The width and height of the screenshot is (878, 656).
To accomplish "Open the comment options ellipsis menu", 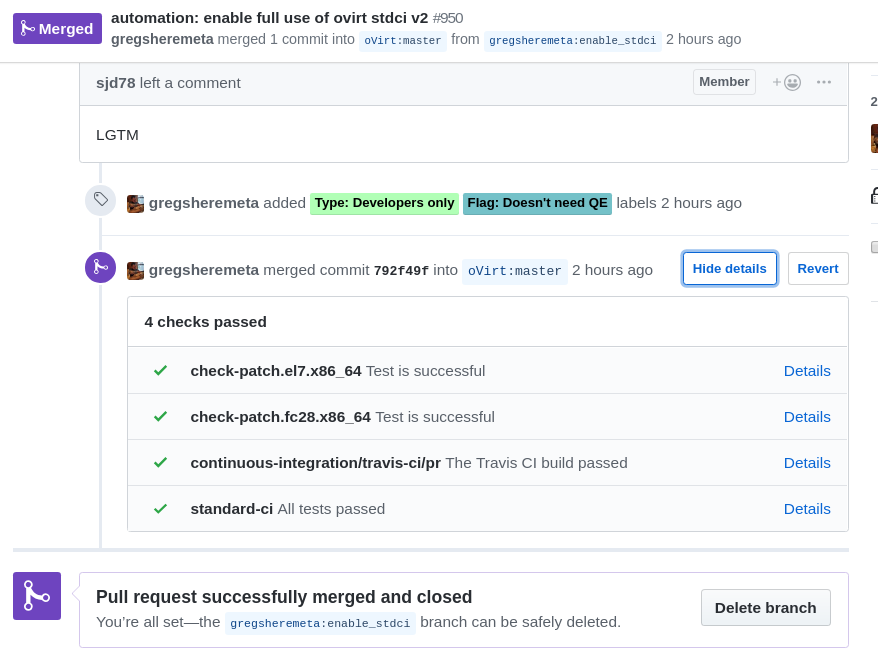I will tap(824, 82).
